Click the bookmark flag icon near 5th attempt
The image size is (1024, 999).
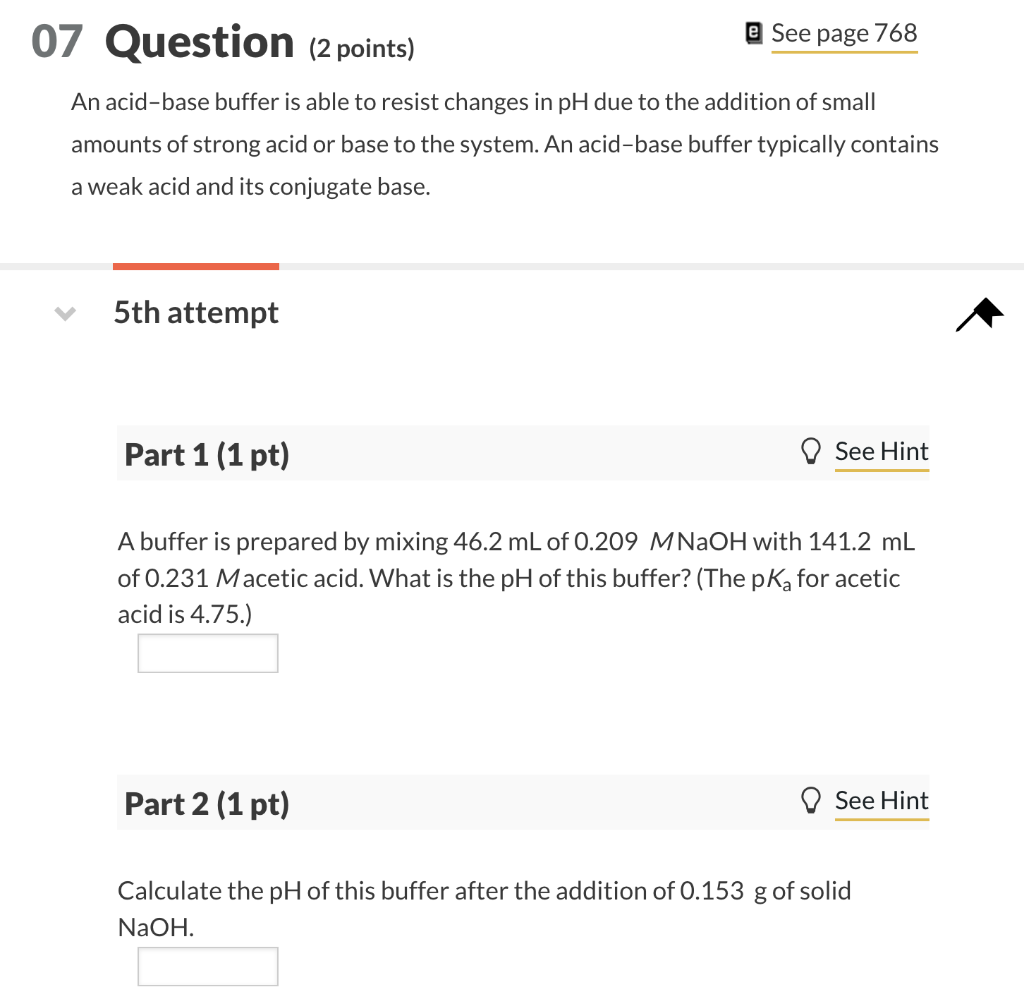coord(979,315)
